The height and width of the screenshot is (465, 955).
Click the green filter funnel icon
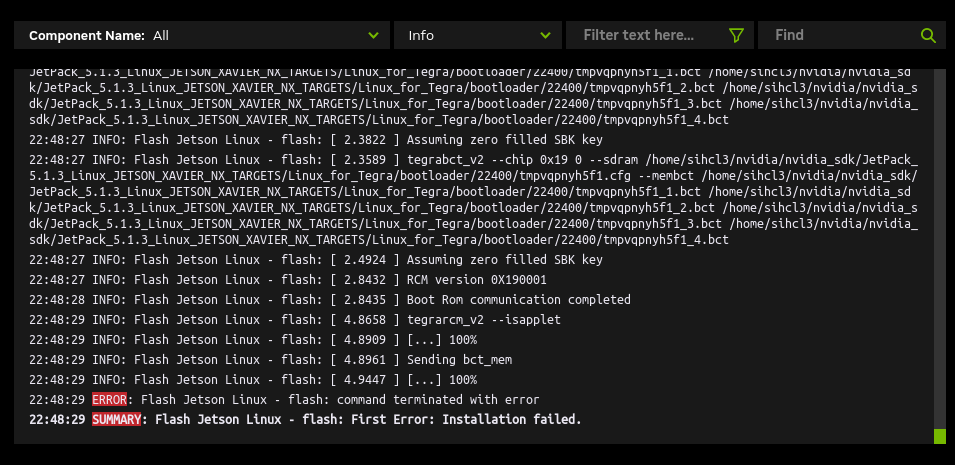coord(736,35)
